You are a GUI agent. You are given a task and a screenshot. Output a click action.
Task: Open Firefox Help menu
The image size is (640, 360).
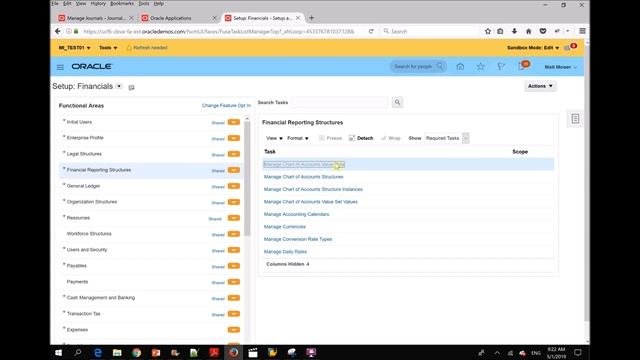(x=159, y=3)
